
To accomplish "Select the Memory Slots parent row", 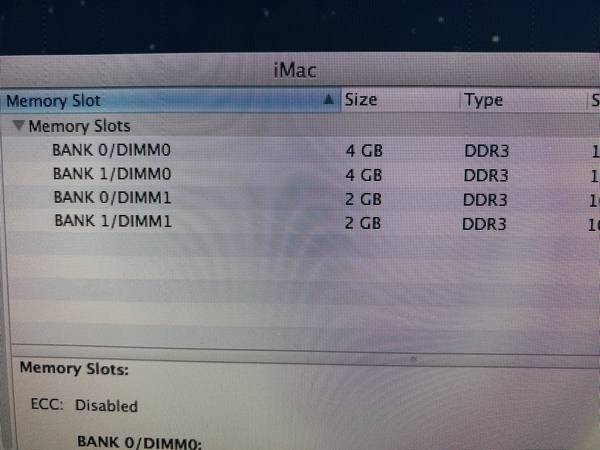I will click(x=80, y=127).
